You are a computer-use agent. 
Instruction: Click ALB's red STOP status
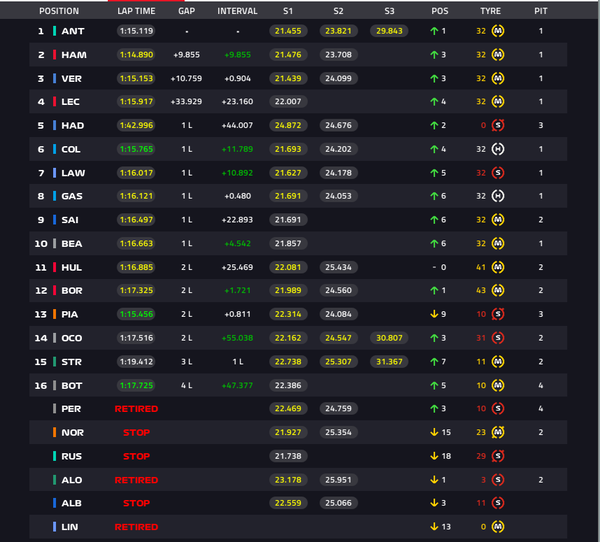tap(136, 503)
